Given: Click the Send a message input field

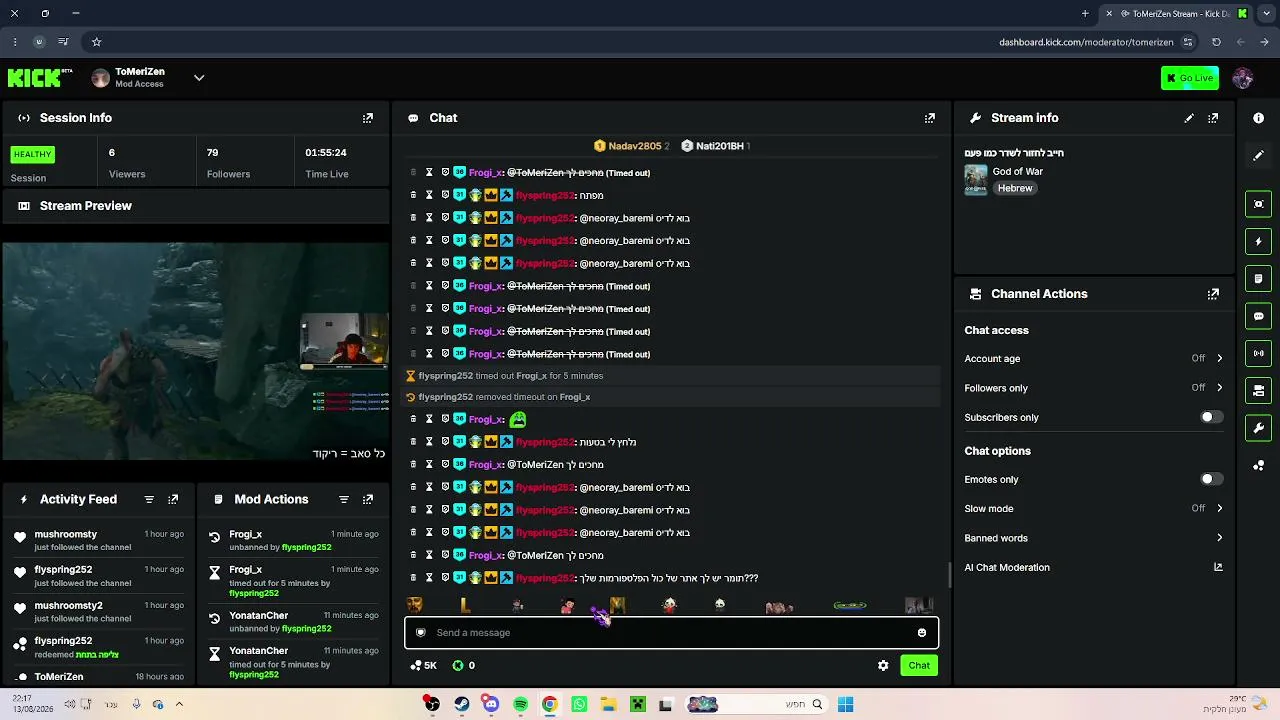Looking at the screenshot, I should coord(671,632).
